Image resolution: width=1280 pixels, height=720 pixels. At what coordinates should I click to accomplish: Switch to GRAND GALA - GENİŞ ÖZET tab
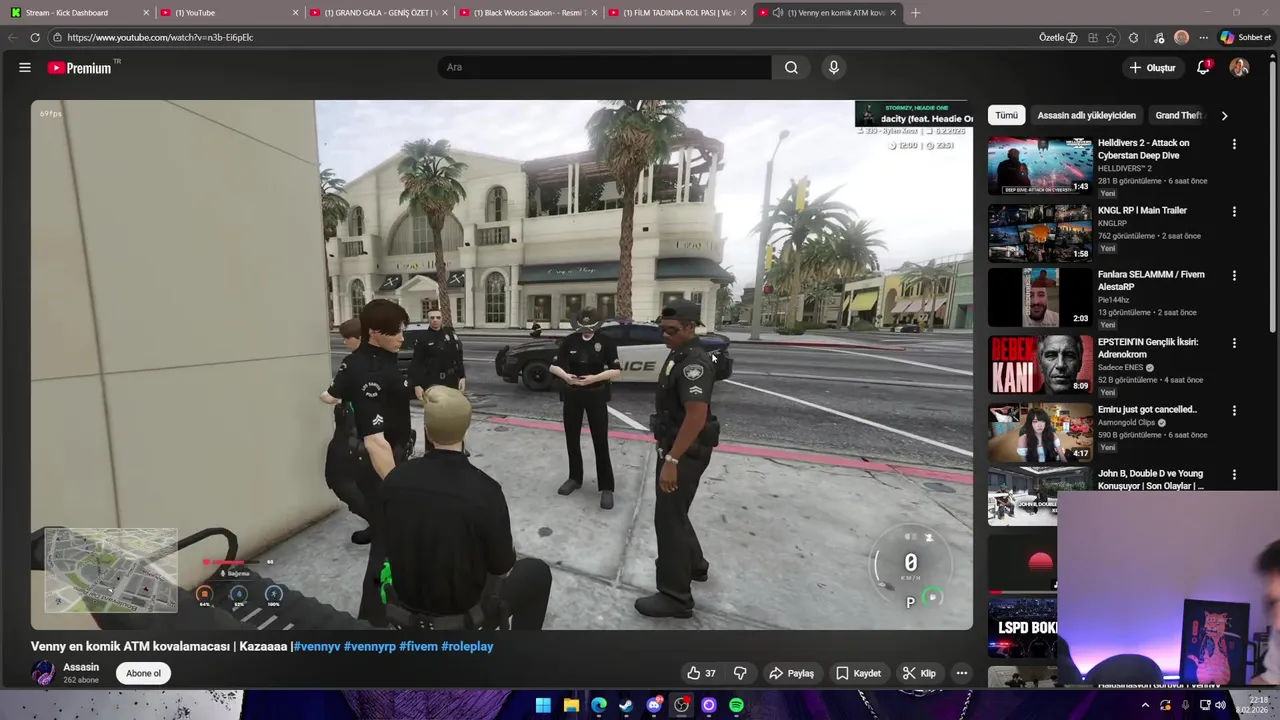[x=378, y=13]
